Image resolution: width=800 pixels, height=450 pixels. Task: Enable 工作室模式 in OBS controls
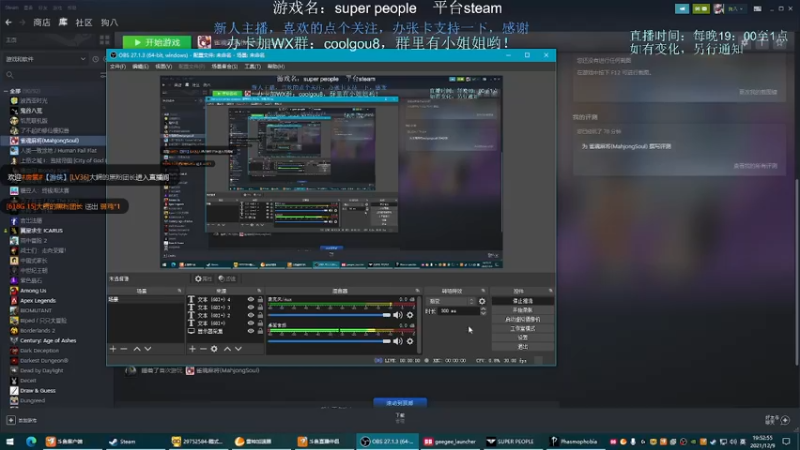pos(522,329)
